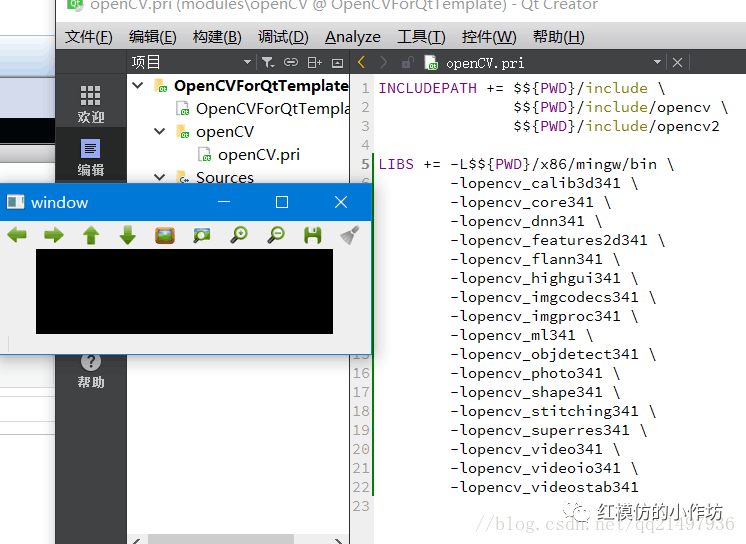
Task: Select the openCV folder in tree
Action: click(x=225, y=131)
